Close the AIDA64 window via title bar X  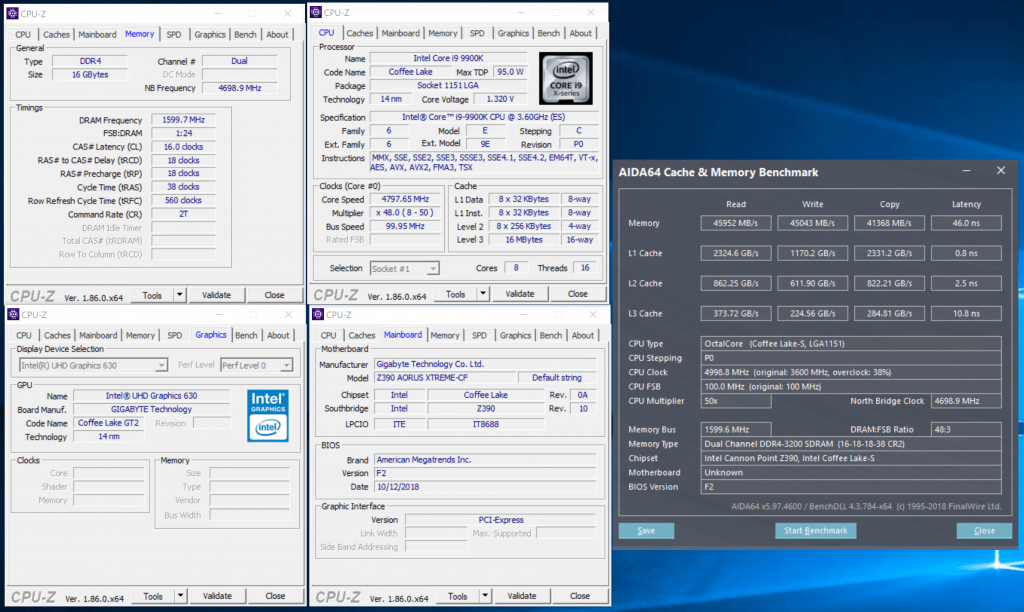coord(1000,170)
